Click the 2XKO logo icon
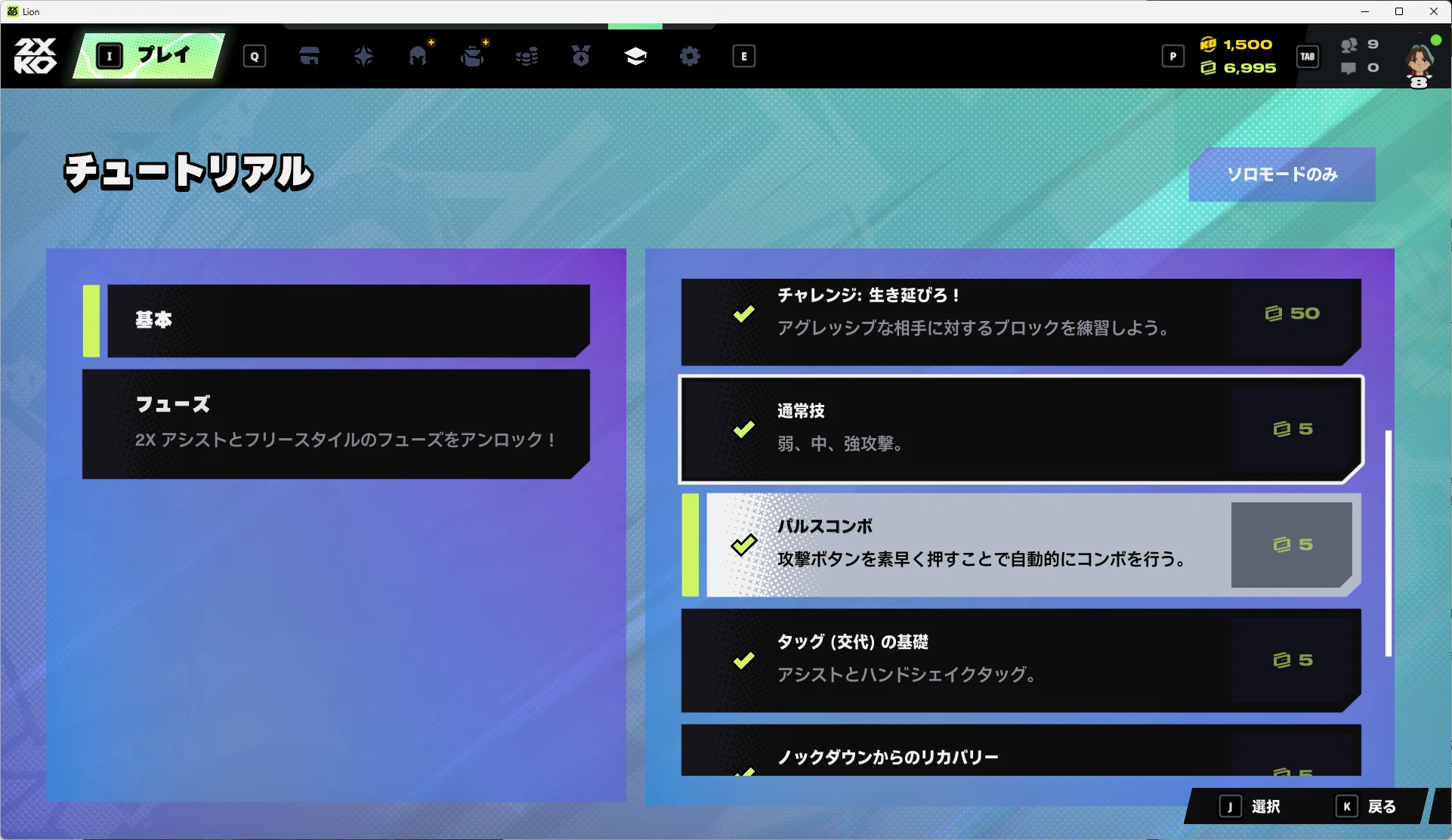 pyautogui.click(x=35, y=56)
